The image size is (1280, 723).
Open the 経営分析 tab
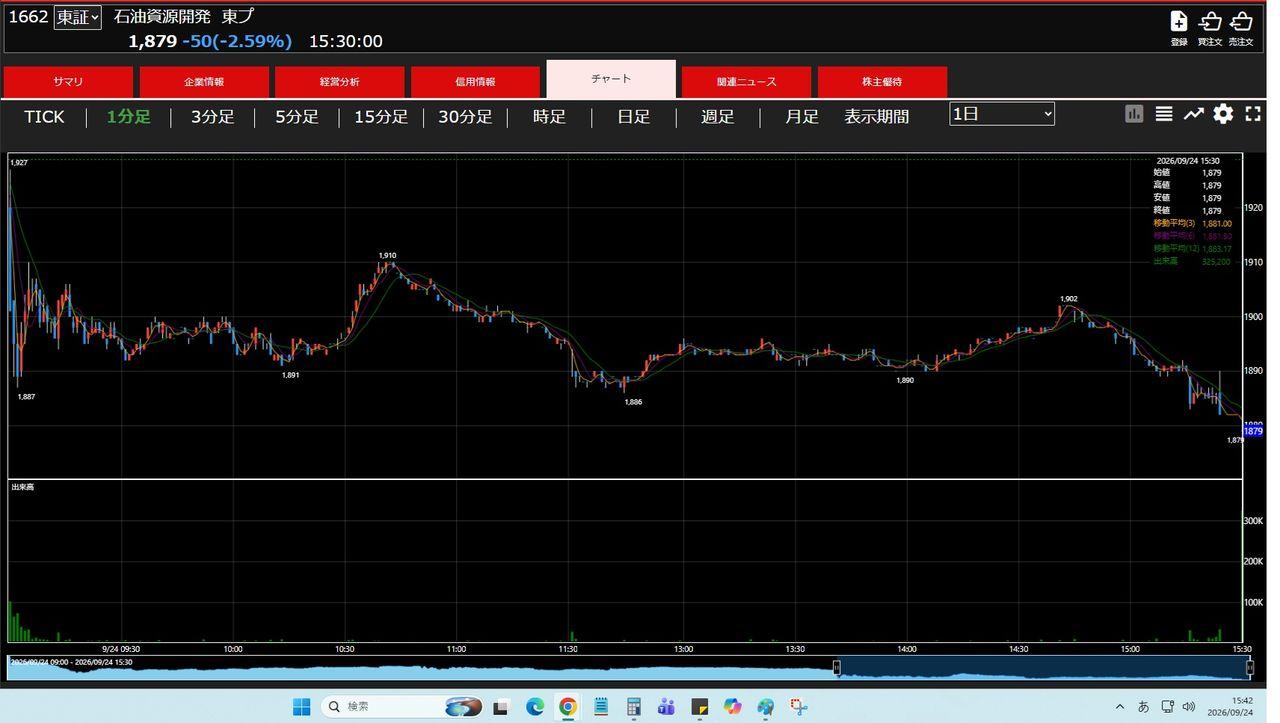(x=340, y=82)
